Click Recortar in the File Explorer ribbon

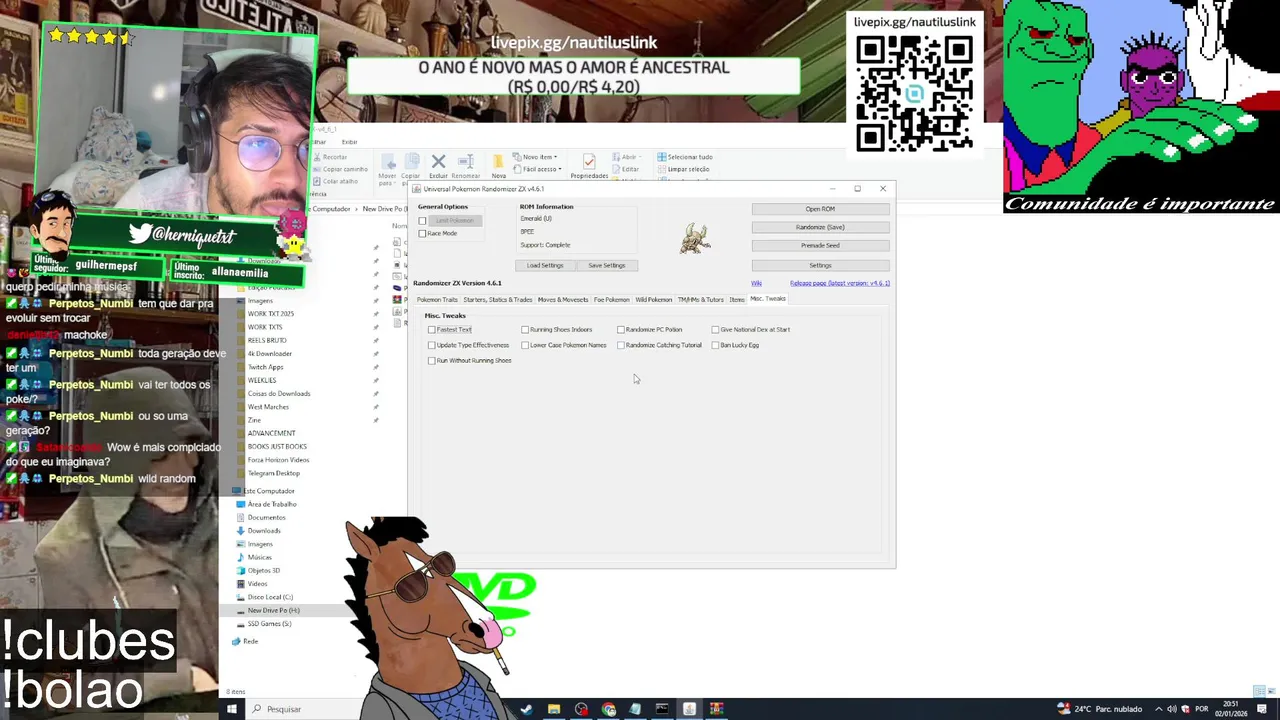[x=329, y=157]
